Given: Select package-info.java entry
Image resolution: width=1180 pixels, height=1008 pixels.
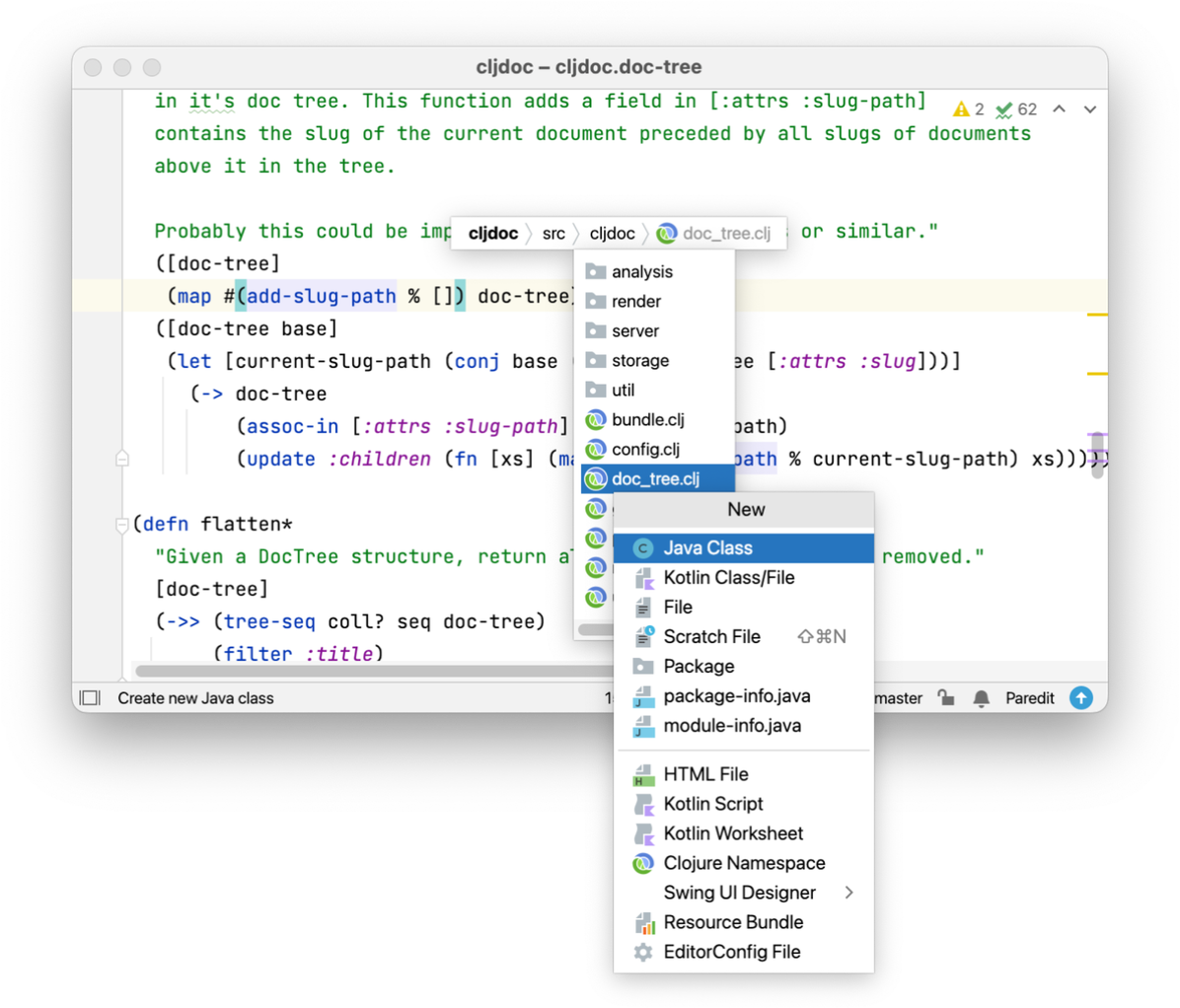Looking at the screenshot, I should [744, 695].
